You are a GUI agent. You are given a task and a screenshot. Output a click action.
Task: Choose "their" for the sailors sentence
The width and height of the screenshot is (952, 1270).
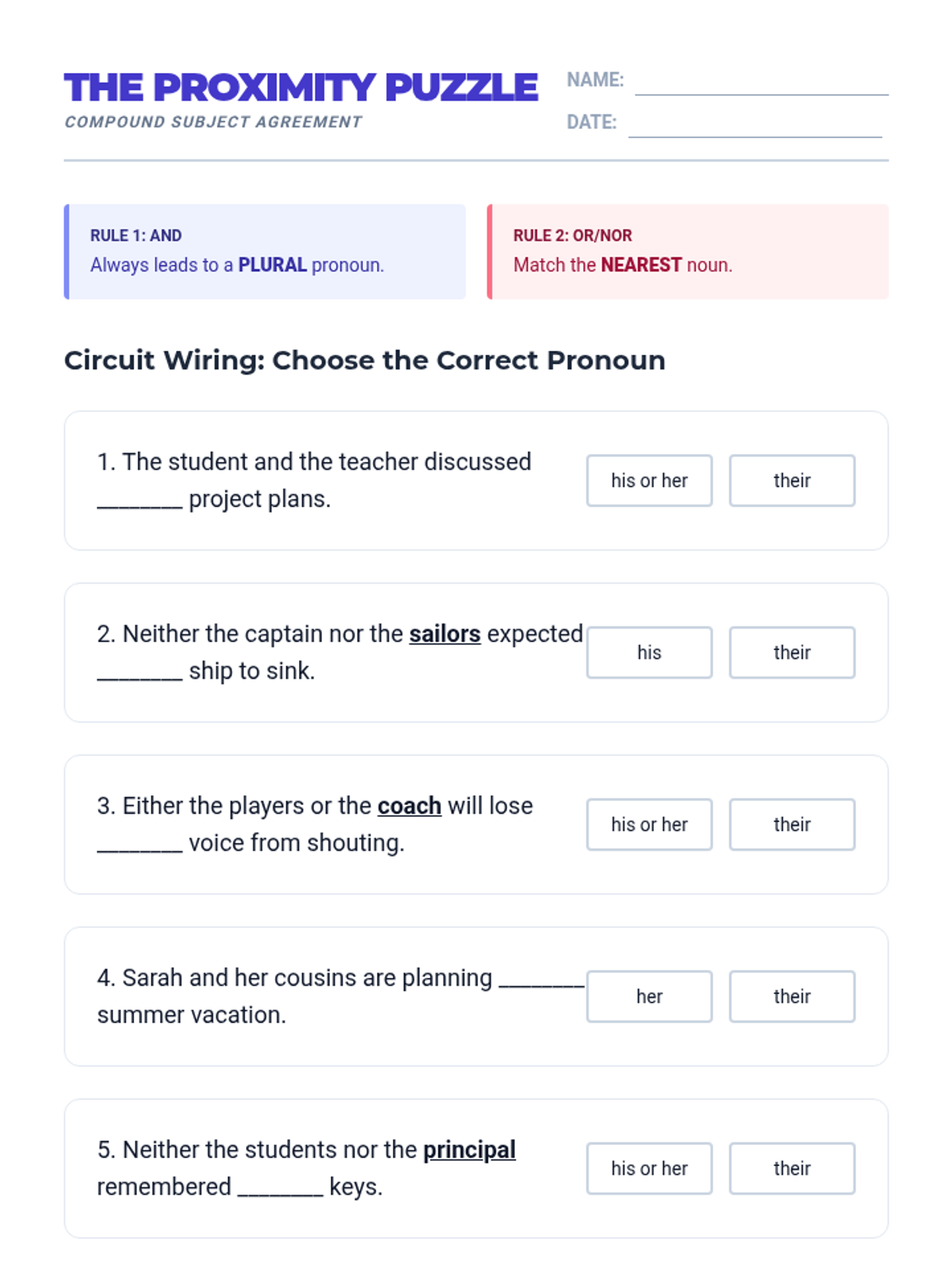click(792, 652)
